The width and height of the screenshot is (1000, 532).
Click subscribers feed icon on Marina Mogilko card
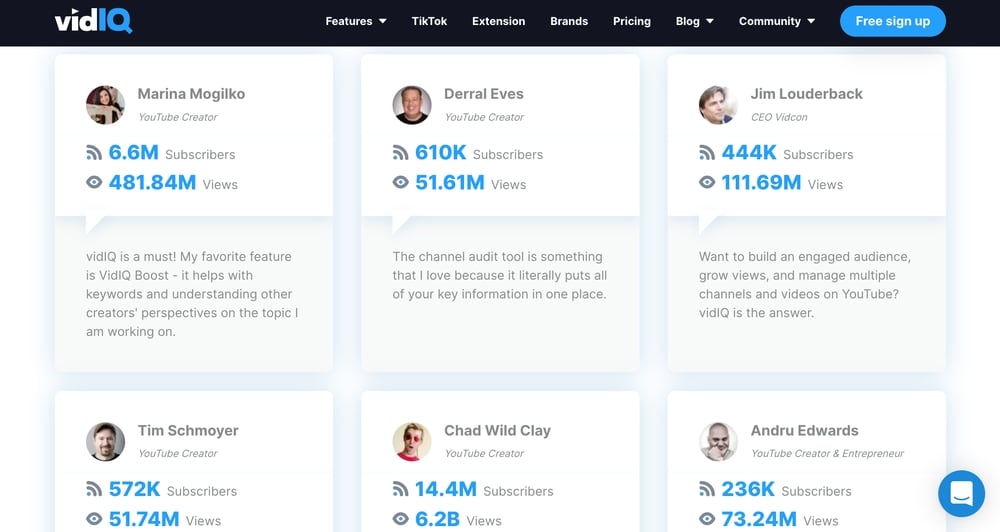94,153
